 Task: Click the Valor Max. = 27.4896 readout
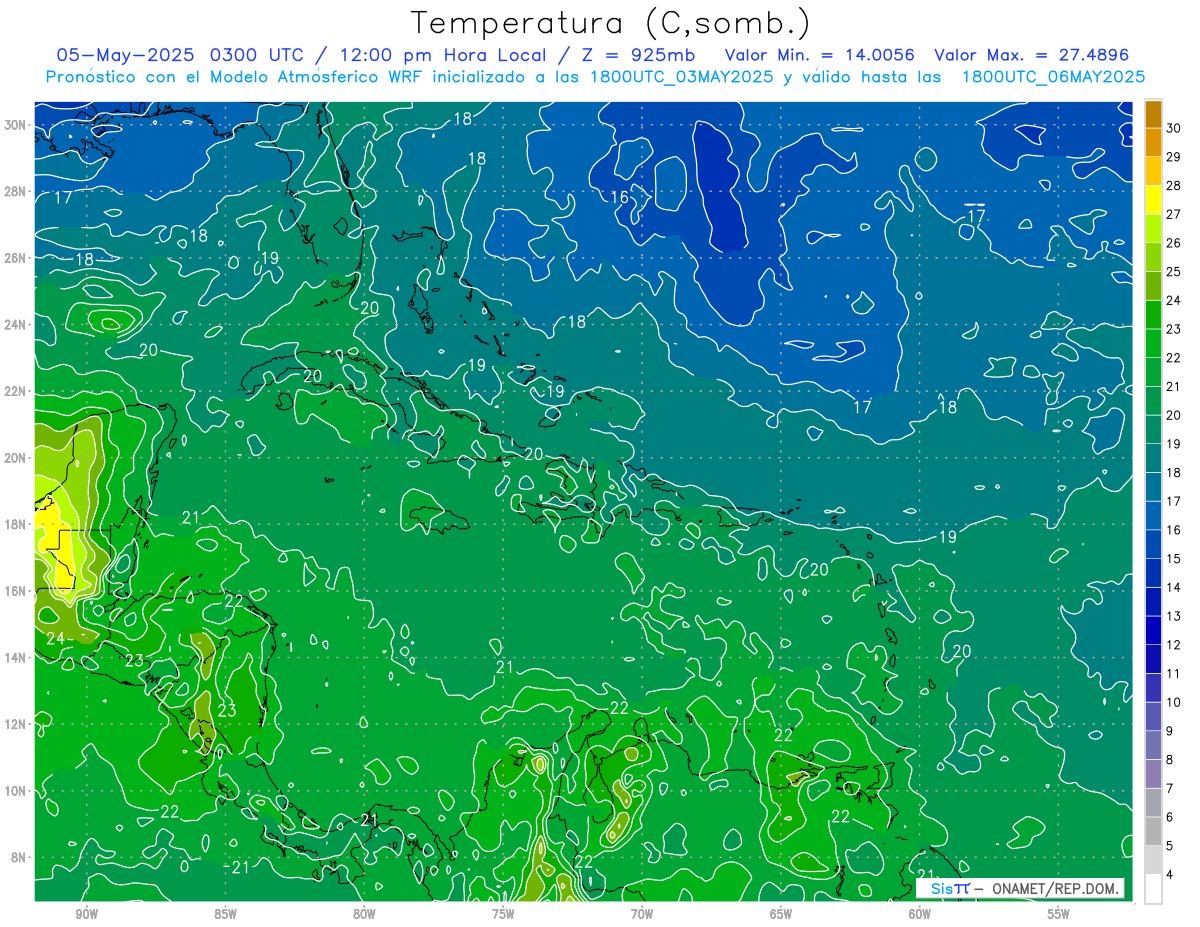point(1031,55)
